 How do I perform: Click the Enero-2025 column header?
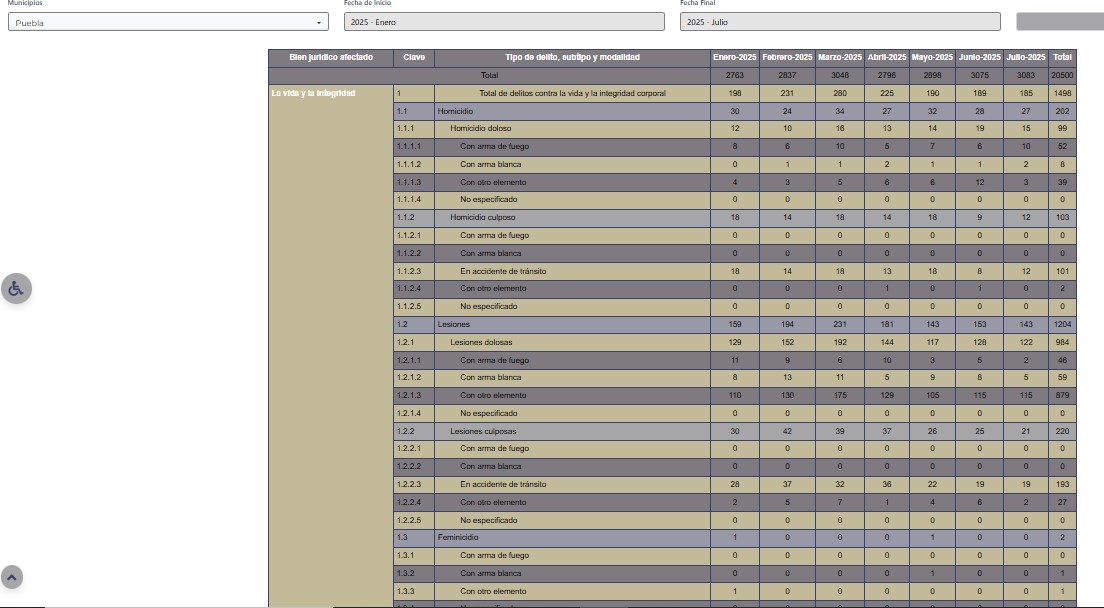click(x=735, y=58)
